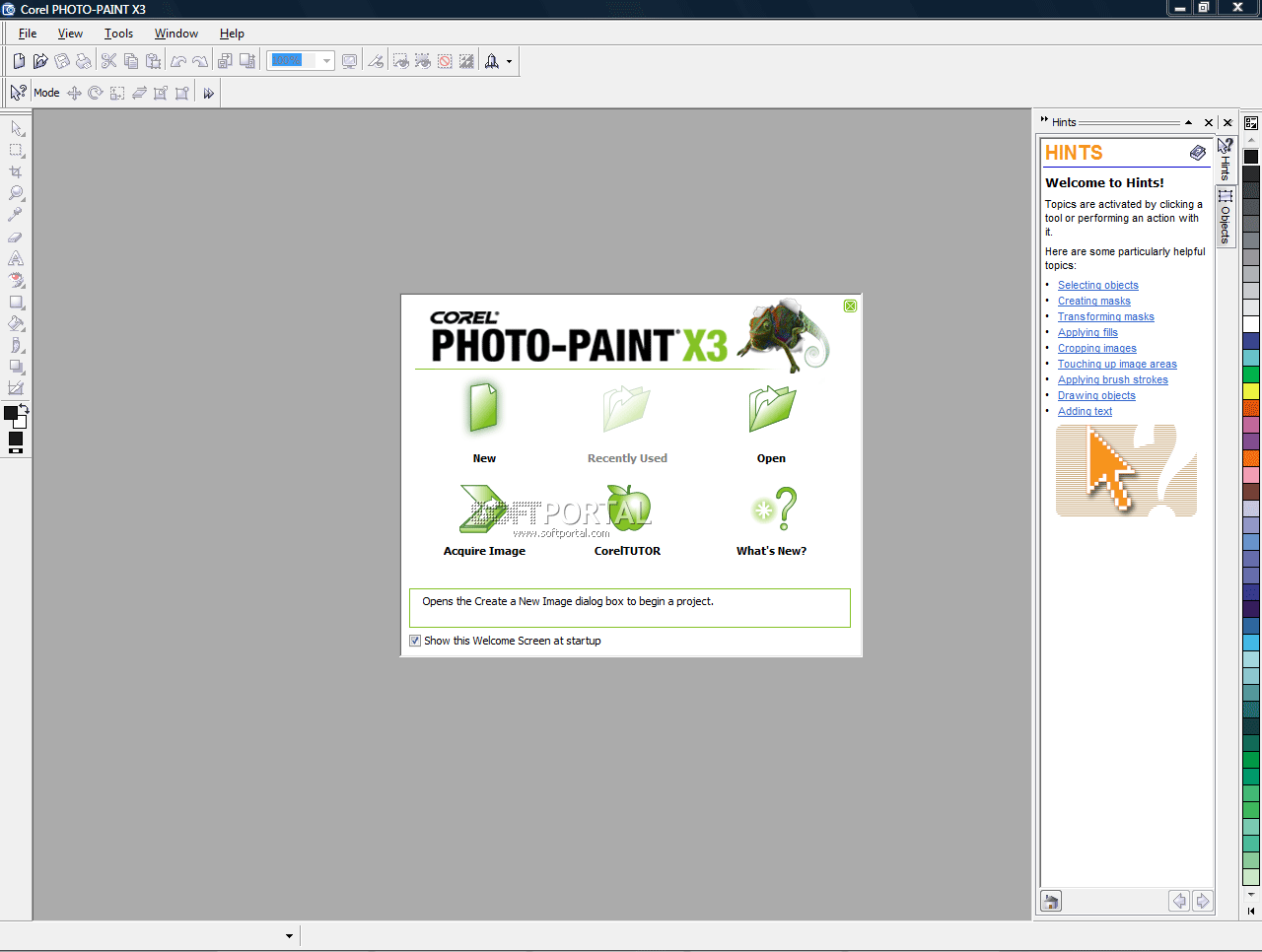This screenshot has height=952, width=1262.
Task: Open the Transforming masks hint link
Action: pos(1106,316)
